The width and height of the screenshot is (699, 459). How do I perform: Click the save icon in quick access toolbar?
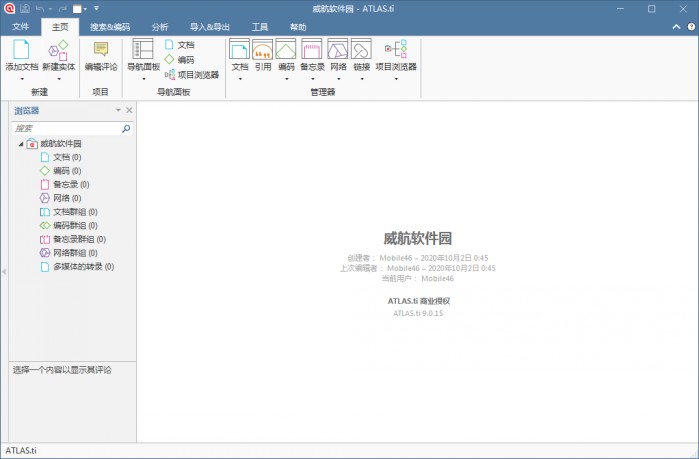[x=25, y=8]
